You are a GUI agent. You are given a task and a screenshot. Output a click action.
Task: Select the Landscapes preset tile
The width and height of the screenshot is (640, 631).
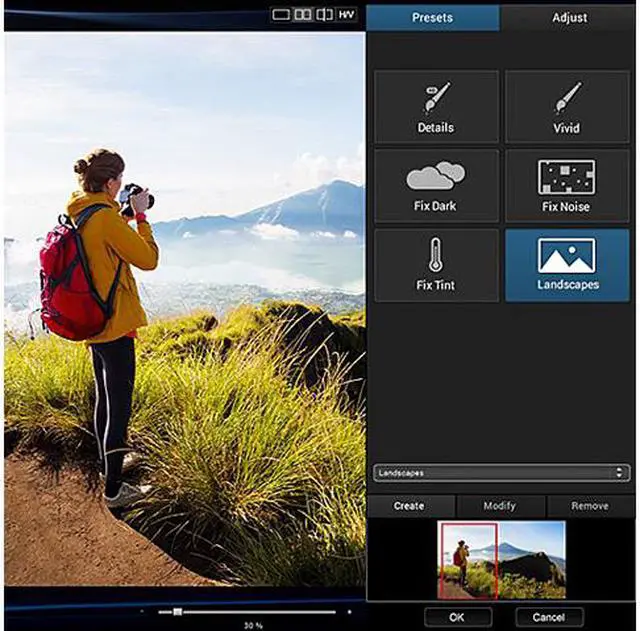pyautogui.click(x=566, y=264)
